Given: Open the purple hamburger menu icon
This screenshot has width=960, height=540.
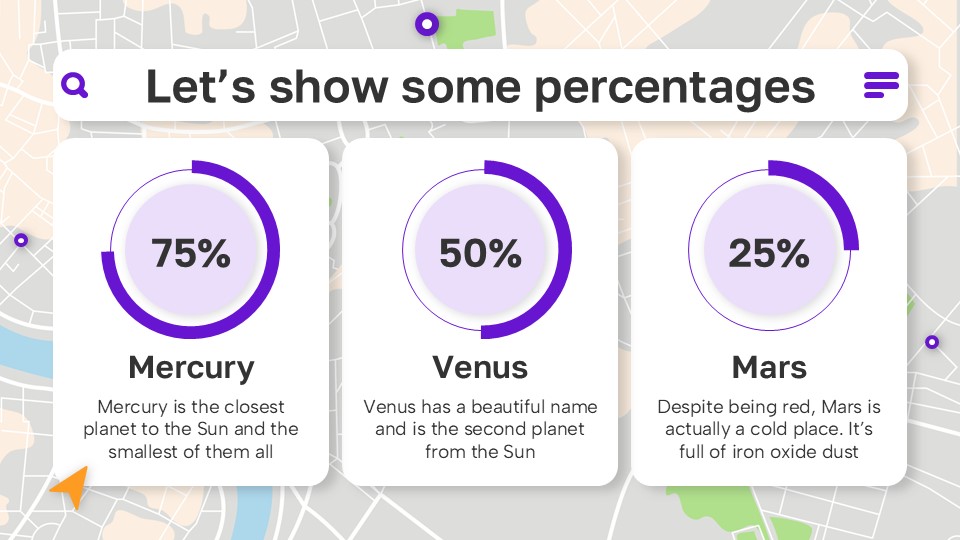Looking at the screenshot, I should (x=880, y=85).
